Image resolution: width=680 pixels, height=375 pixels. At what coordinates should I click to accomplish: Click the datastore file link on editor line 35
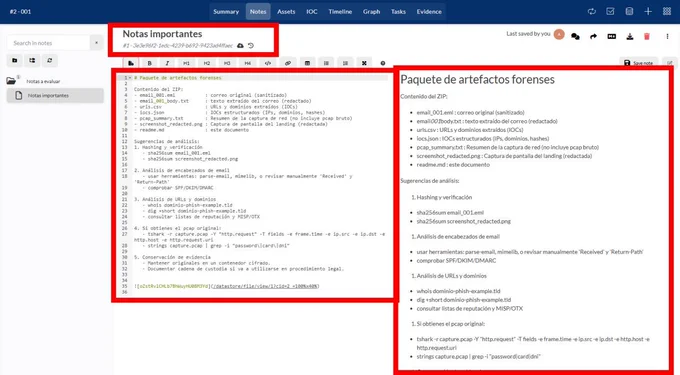point(265,286)
